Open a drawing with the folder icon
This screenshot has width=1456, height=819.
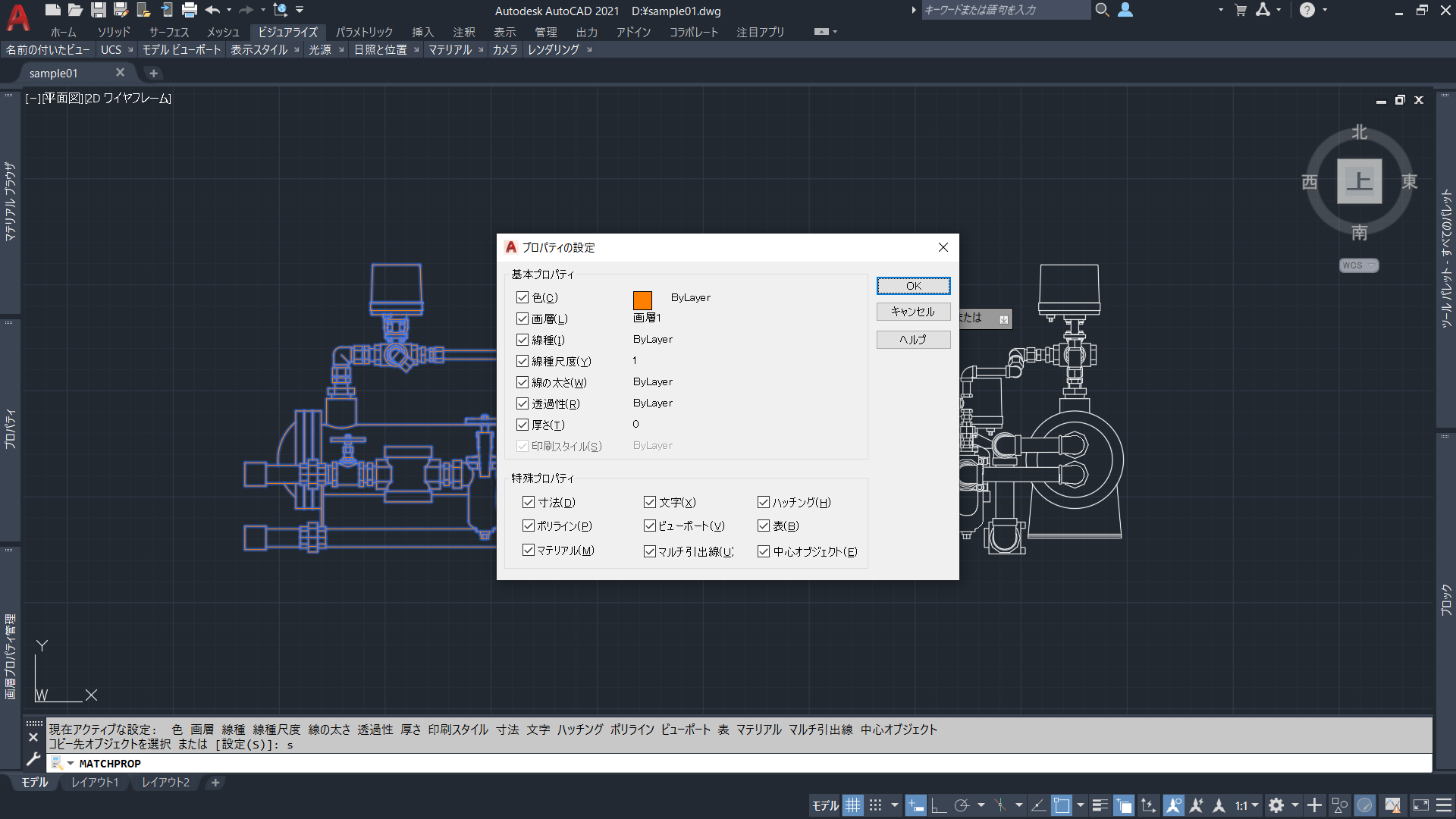tap(75, 10)
